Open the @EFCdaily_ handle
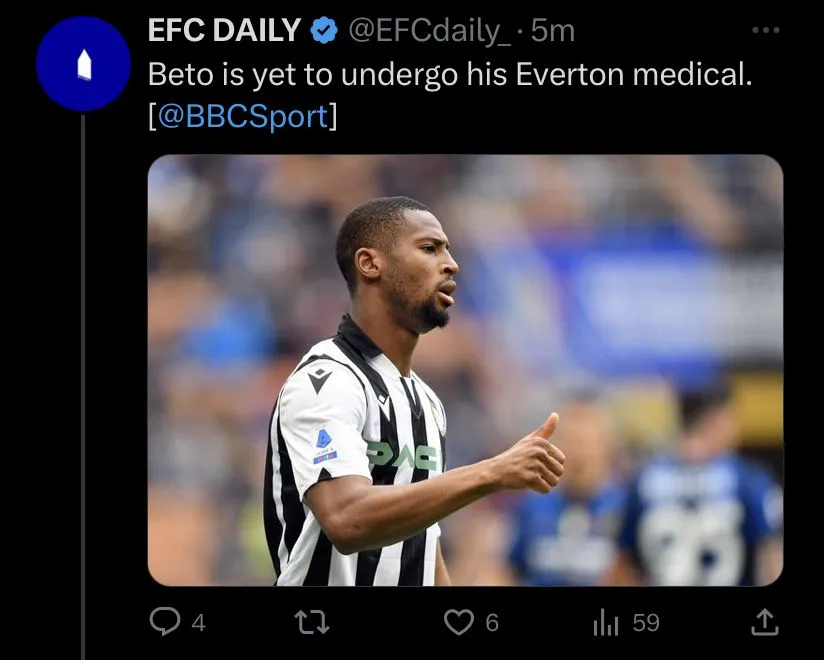The width and height of the screenshot is (824, 660). point(428,32)
